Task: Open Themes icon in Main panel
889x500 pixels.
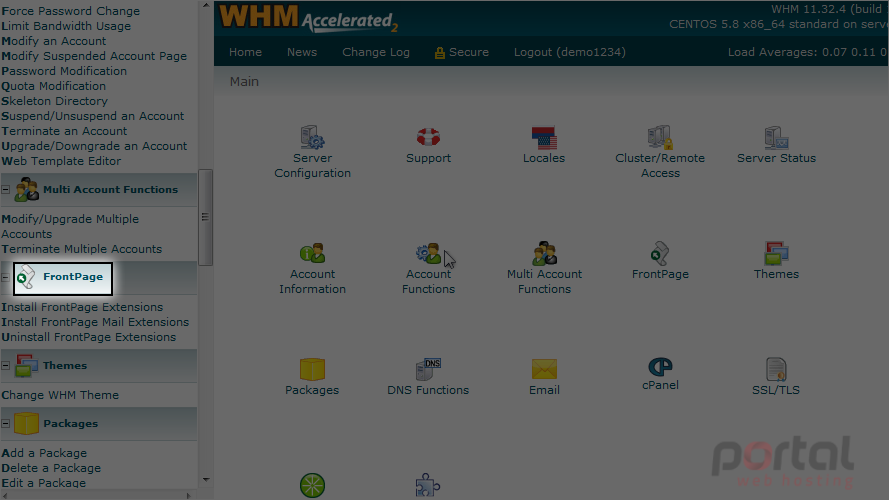Action: [x=776, y=253]
